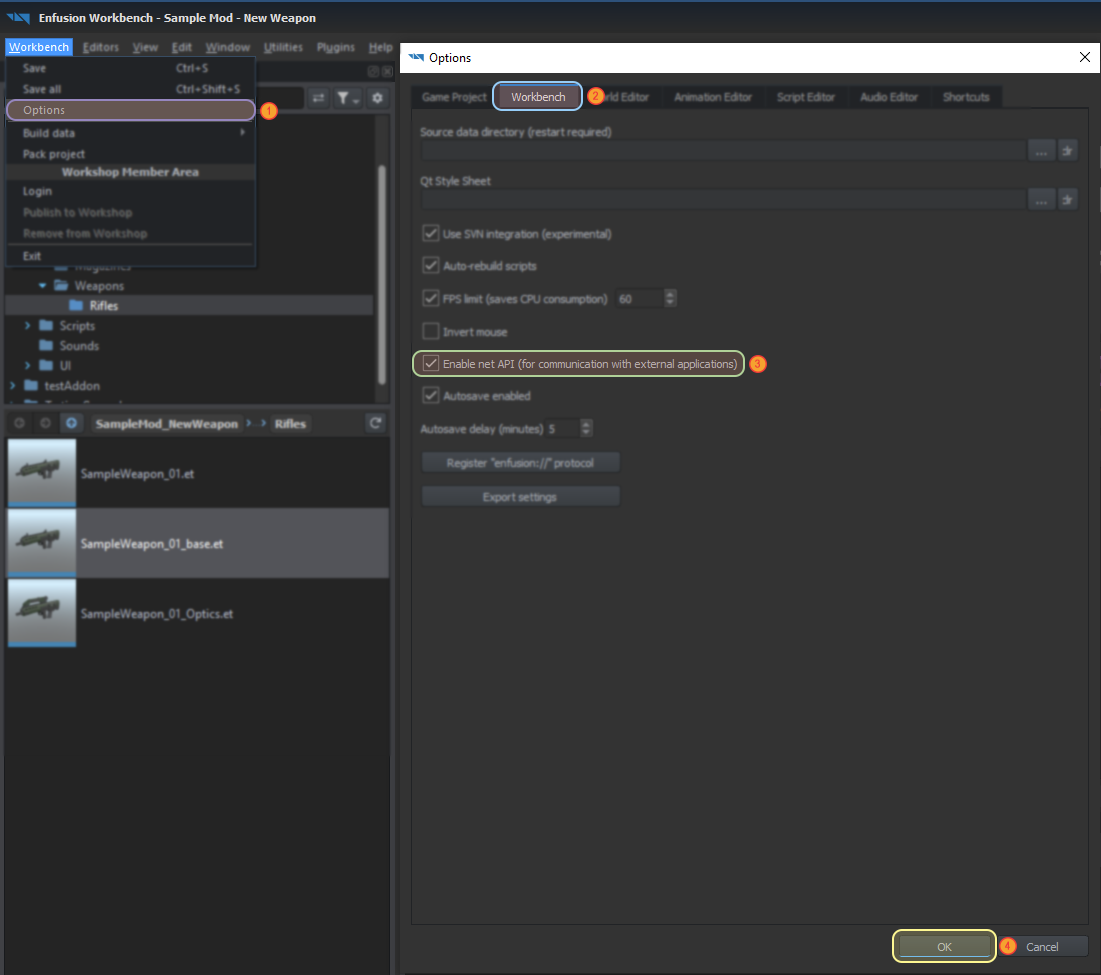
Task: Open the Window menu
Action: (x=228, y=47)
